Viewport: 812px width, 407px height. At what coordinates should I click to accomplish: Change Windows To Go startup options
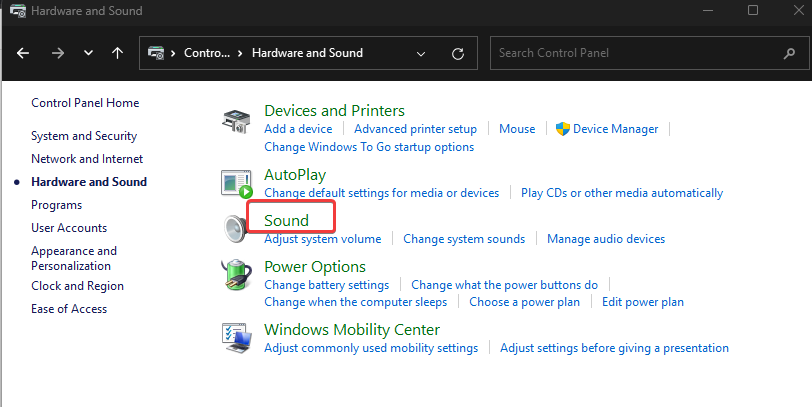coord(369,147)
